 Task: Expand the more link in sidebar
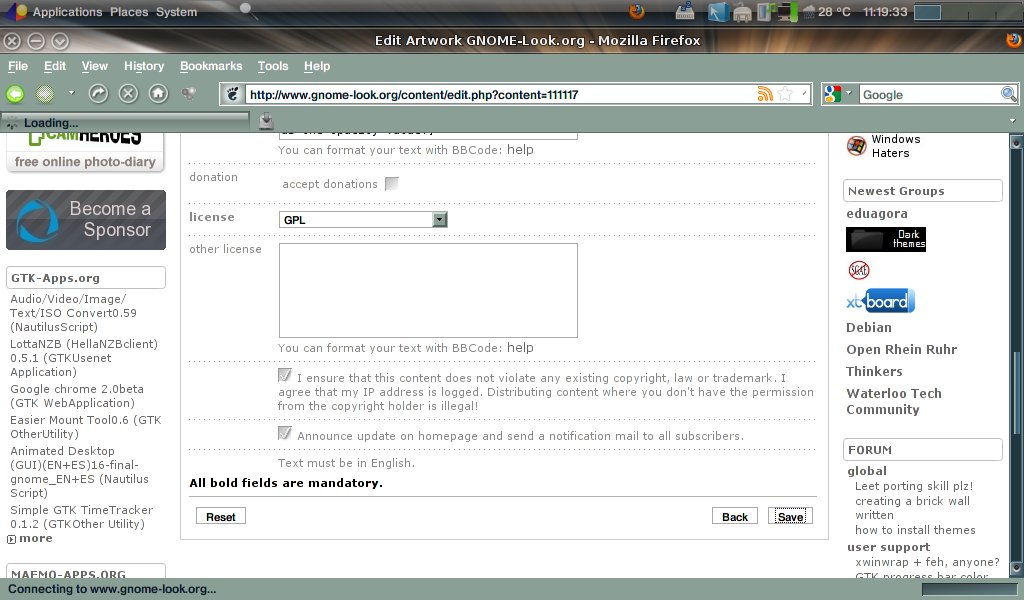(30, 539)
